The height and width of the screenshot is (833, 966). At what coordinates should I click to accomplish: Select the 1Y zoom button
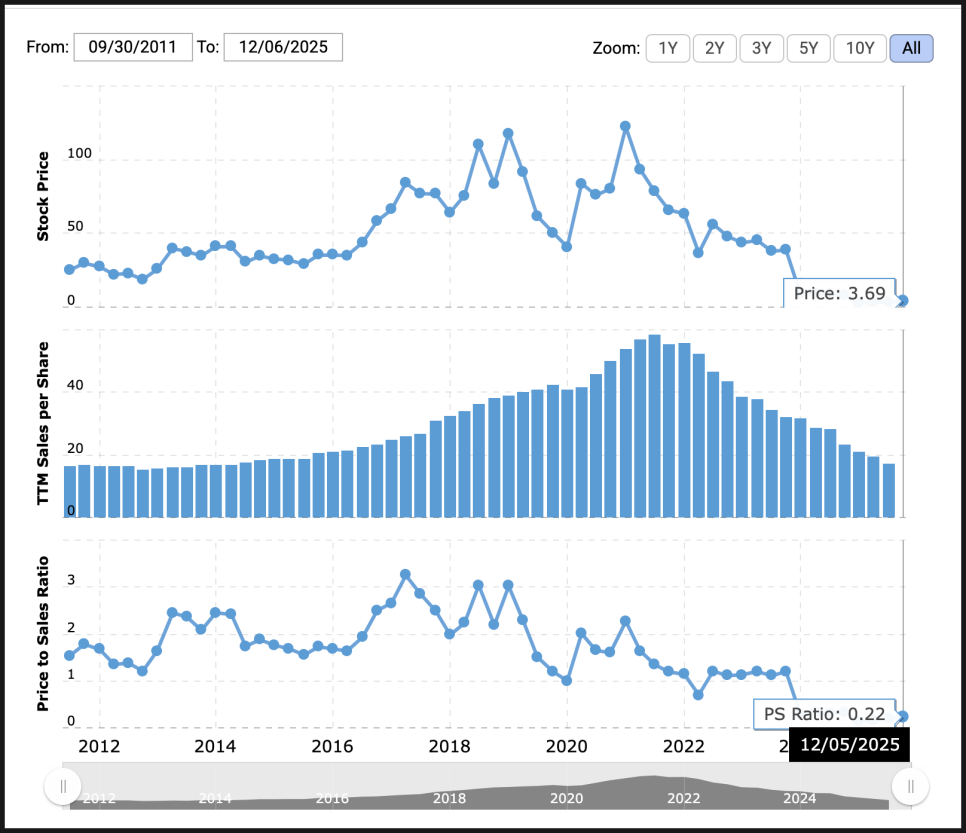(x=669, y=48)
